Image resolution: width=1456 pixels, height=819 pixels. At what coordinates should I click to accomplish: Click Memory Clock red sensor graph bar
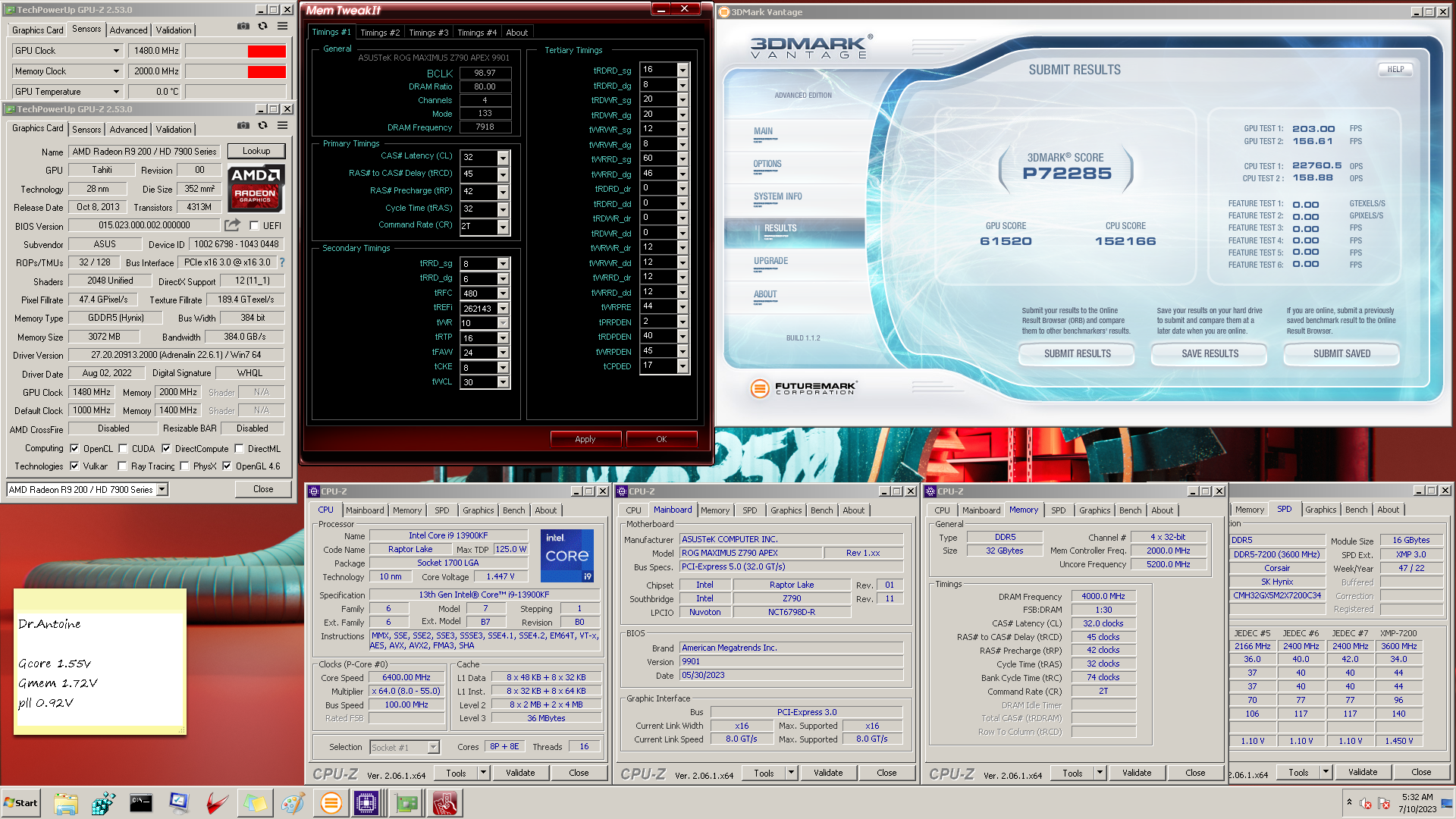pyautogui.click(x=267, y=71)
